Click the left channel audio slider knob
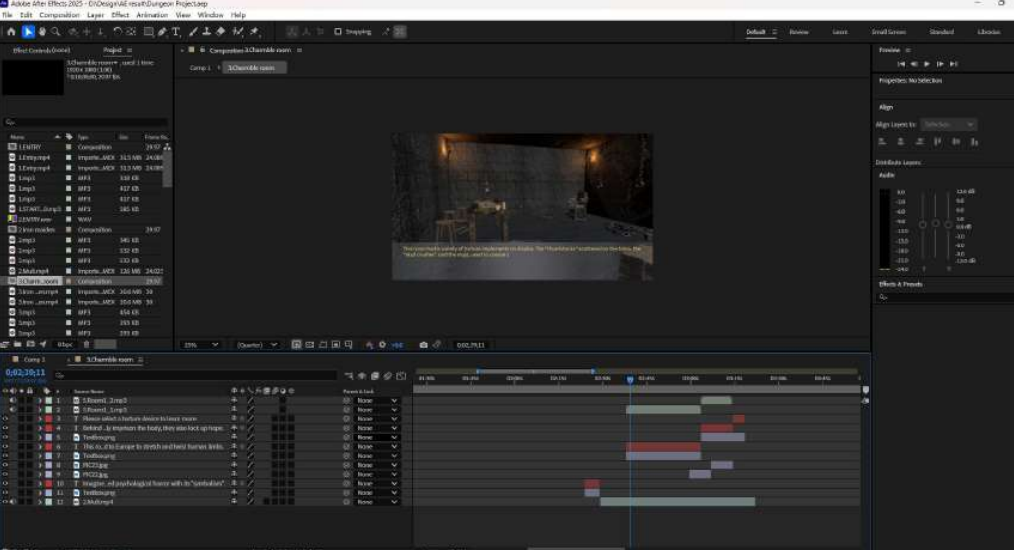Screen dimensions: 1014x550 (x=923, y=225)
